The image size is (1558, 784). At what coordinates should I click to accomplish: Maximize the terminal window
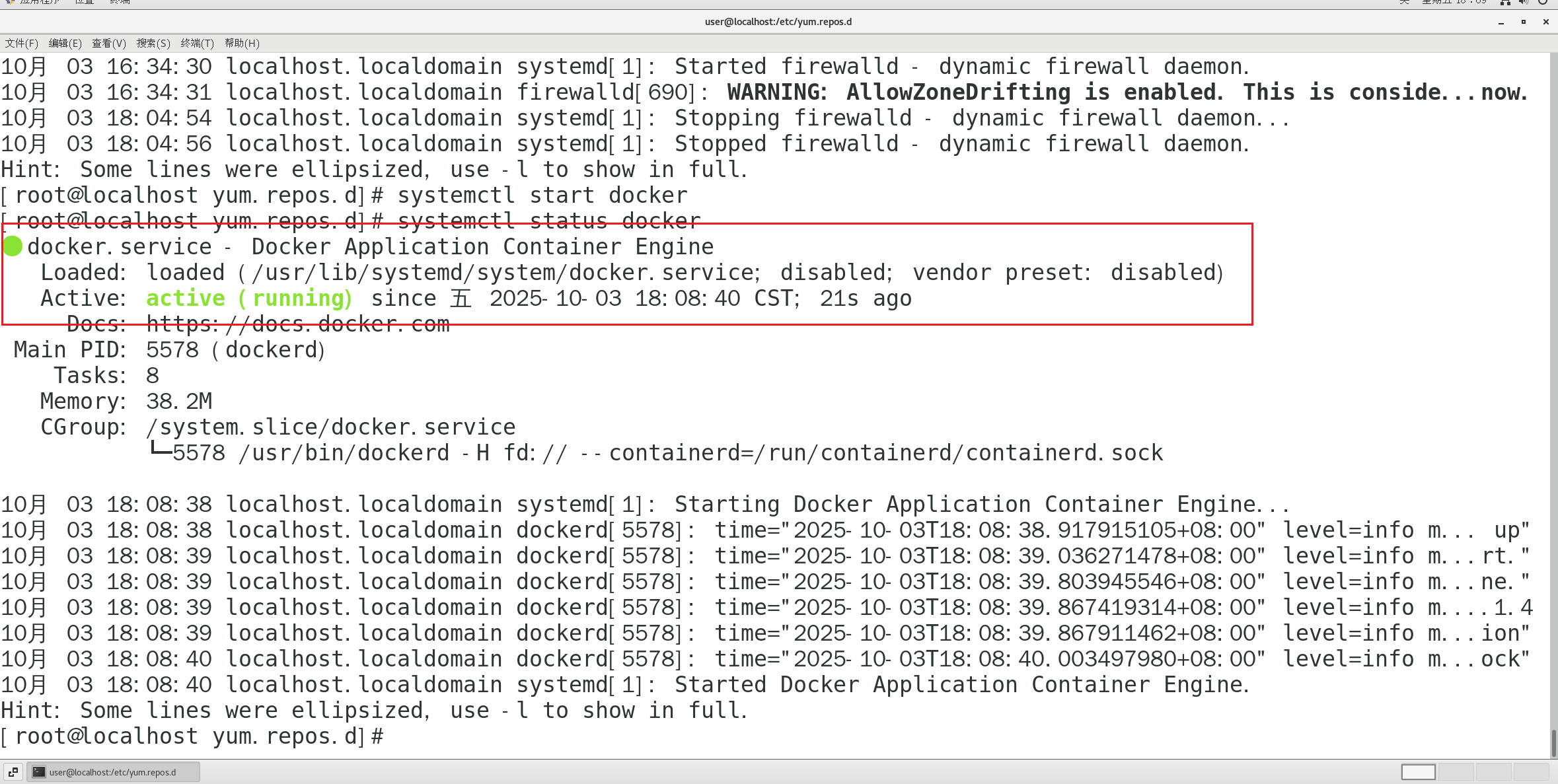1524,22
